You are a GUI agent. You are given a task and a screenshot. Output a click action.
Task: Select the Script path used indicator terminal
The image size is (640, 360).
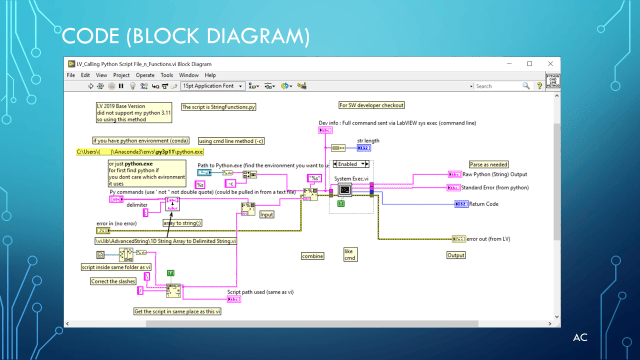point(234,299)
